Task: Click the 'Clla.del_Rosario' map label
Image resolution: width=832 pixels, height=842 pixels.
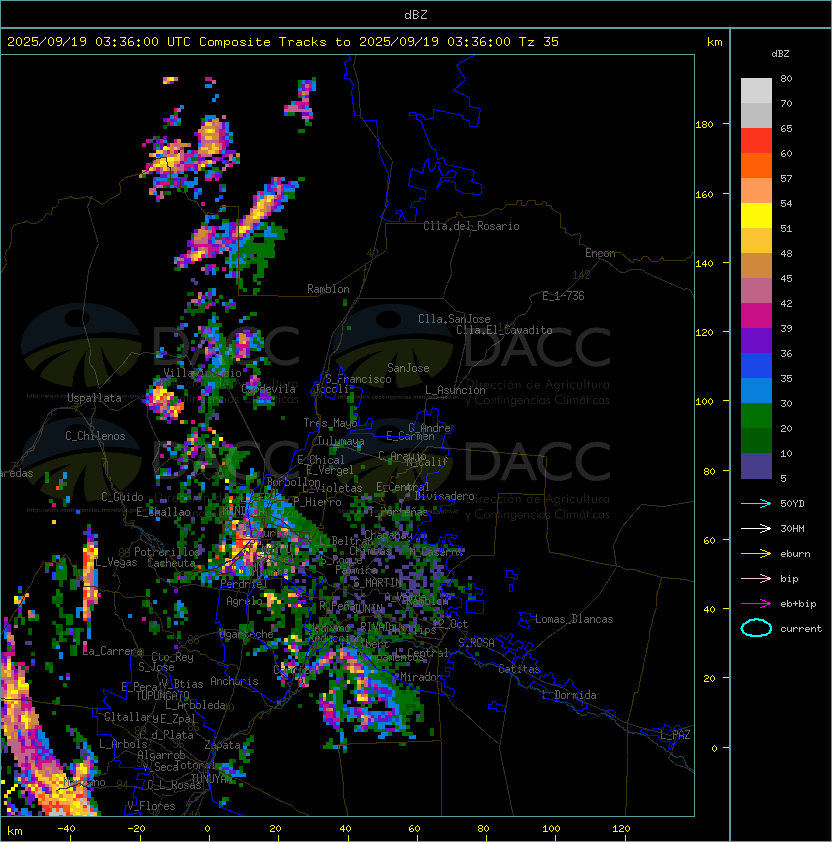Action: [x=471, y=226]
